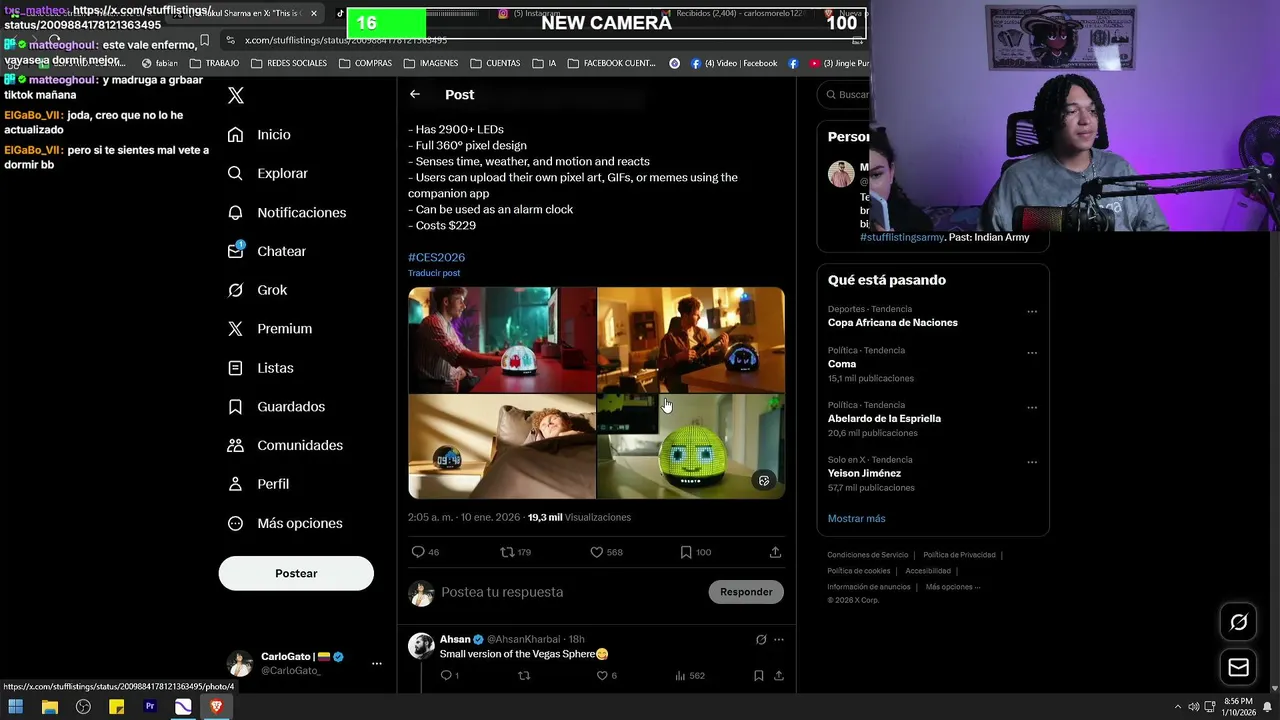Open more options for Abelardo de la Espriella
Viewport: 1280px width, 720px height.
(x=1032, y=408)
